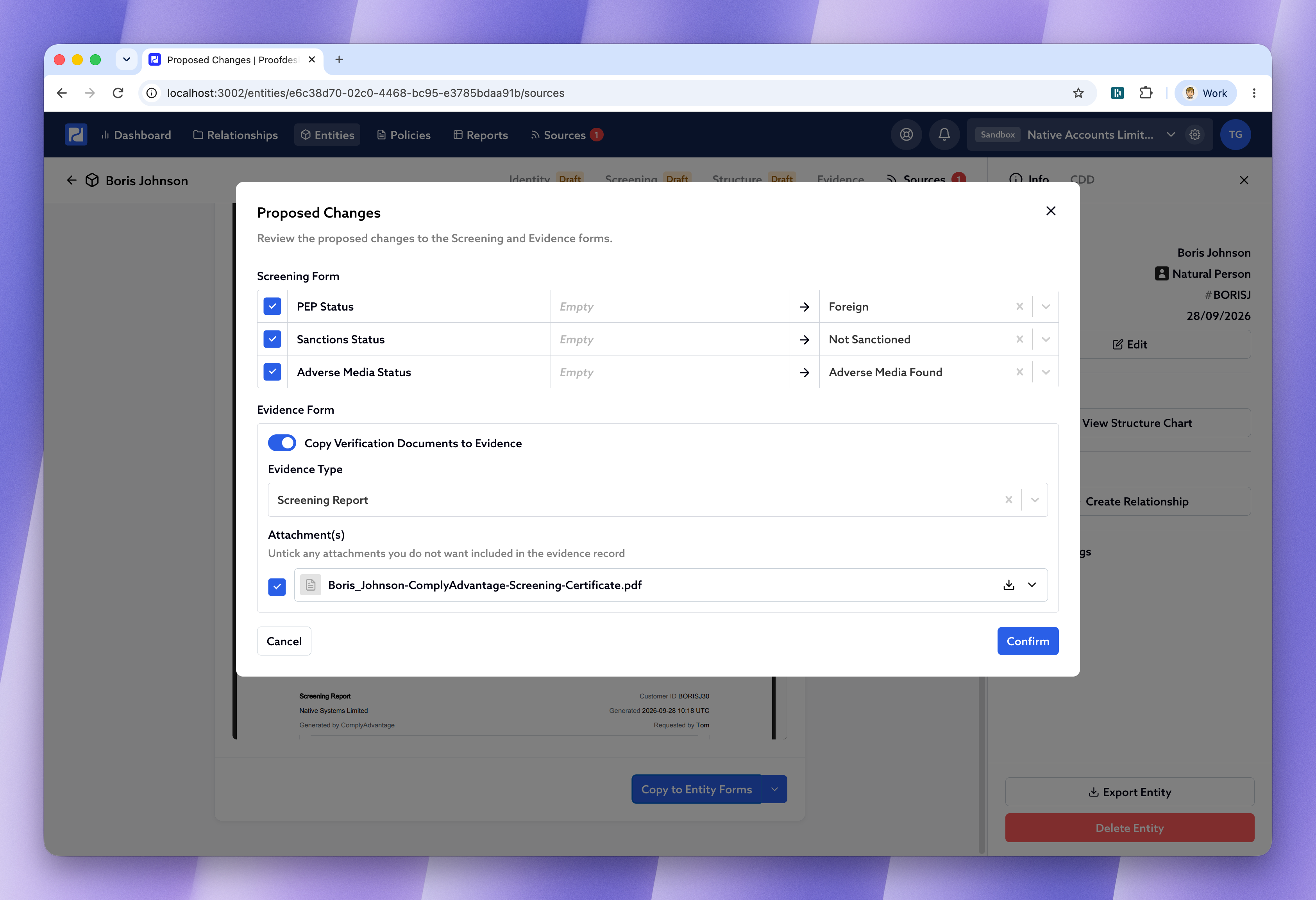Open the Reports nav item
Image resolution: width=1316 pixels, height=900 pixels.
pos(481,135)
